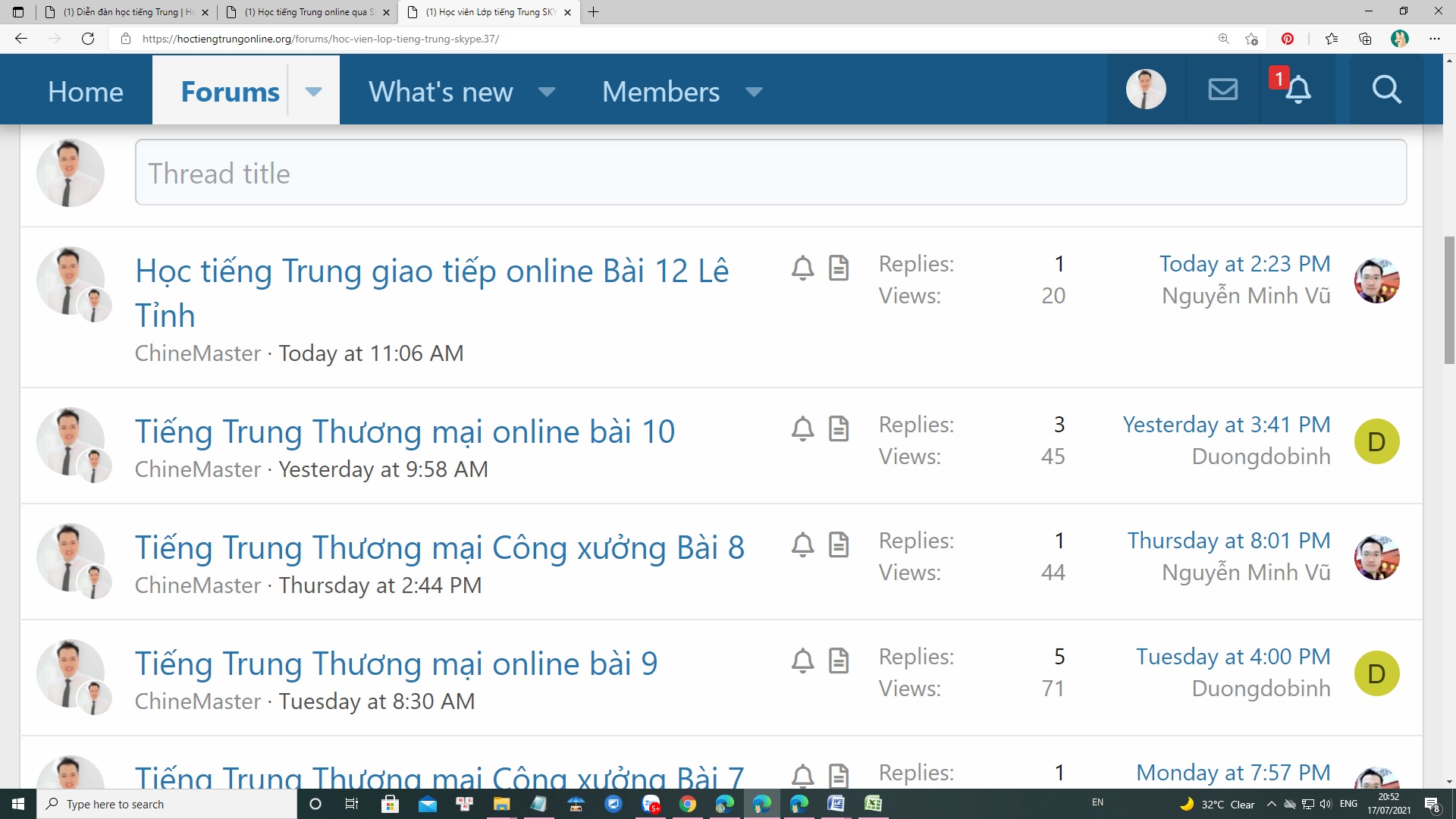Image resolution: width=1456 pixels, height=819 pixels.
Task: Open Chrome from the Windows taskbar
Action: tap(687, 804)
